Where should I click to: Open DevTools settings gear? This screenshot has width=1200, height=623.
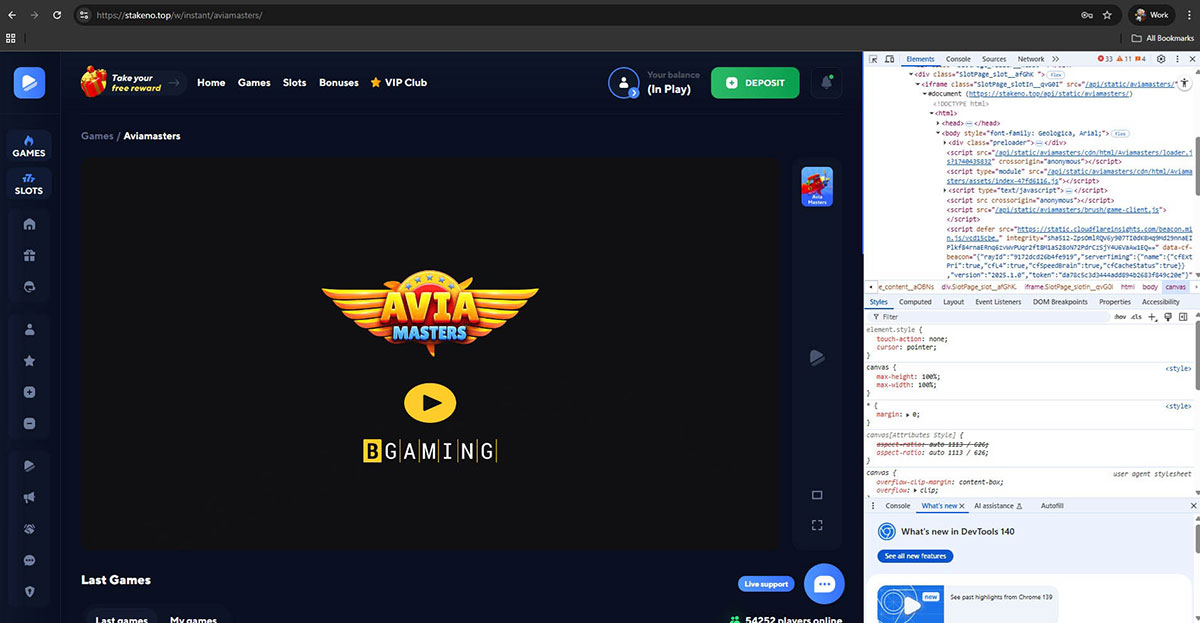pos(1161,60)
